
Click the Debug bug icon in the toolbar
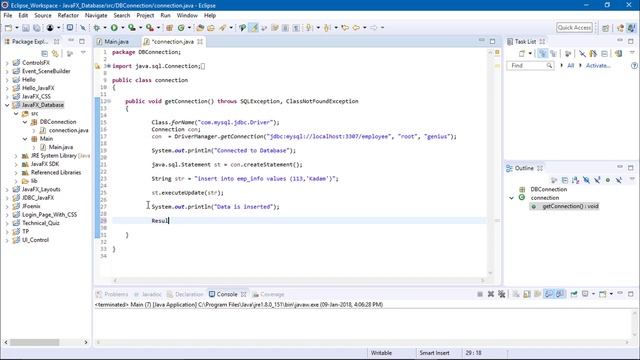tap(97, 28)
